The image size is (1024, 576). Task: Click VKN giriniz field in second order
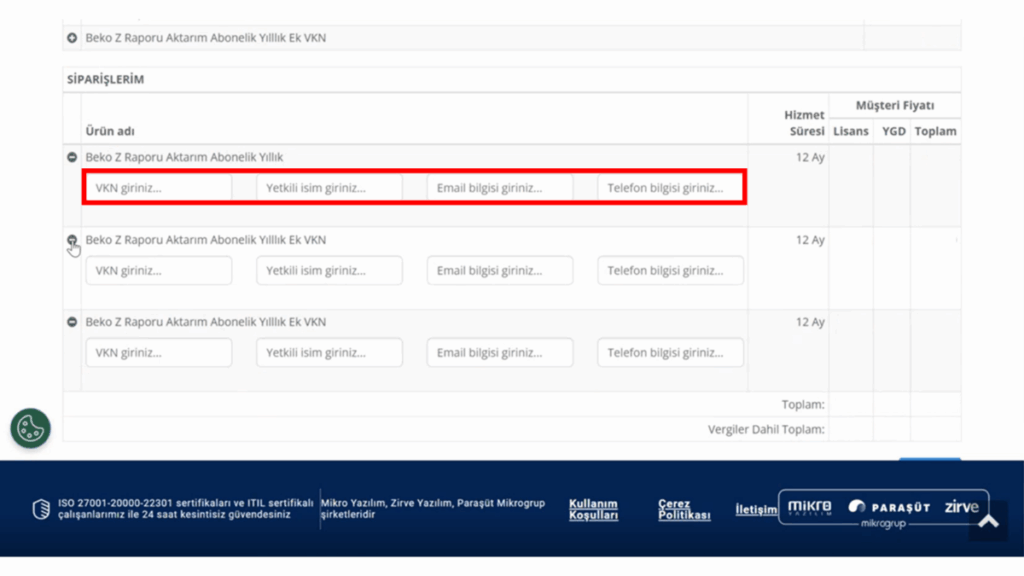point(159,270)
